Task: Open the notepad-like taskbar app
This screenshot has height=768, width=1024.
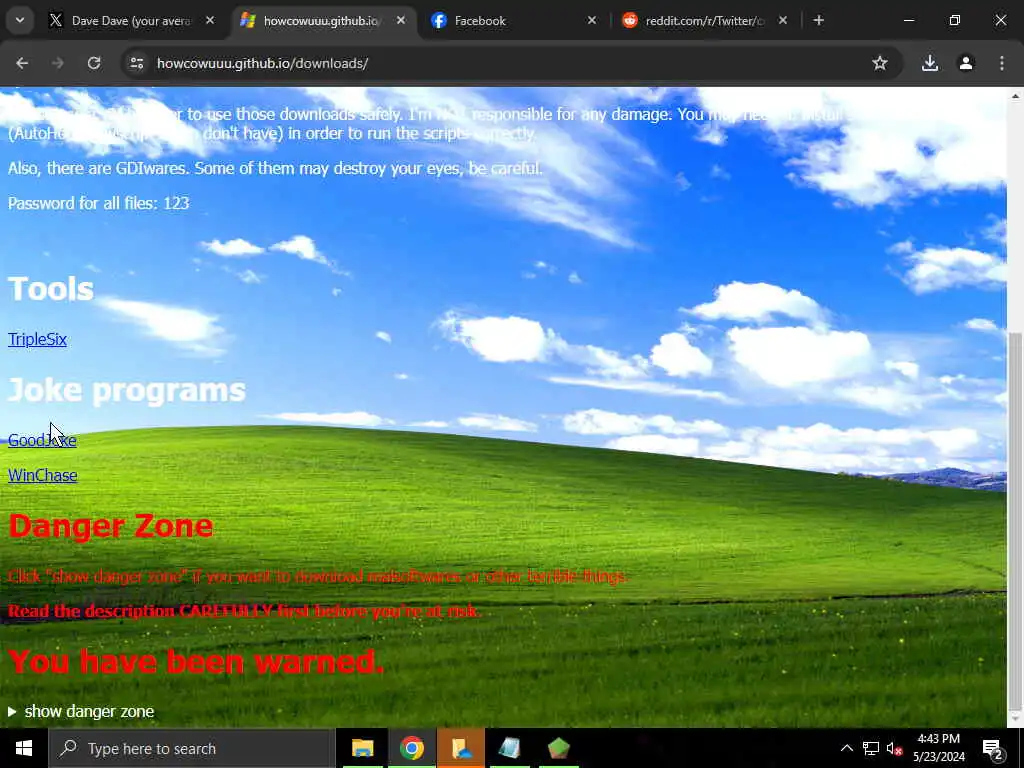Action: coord(509,748)
